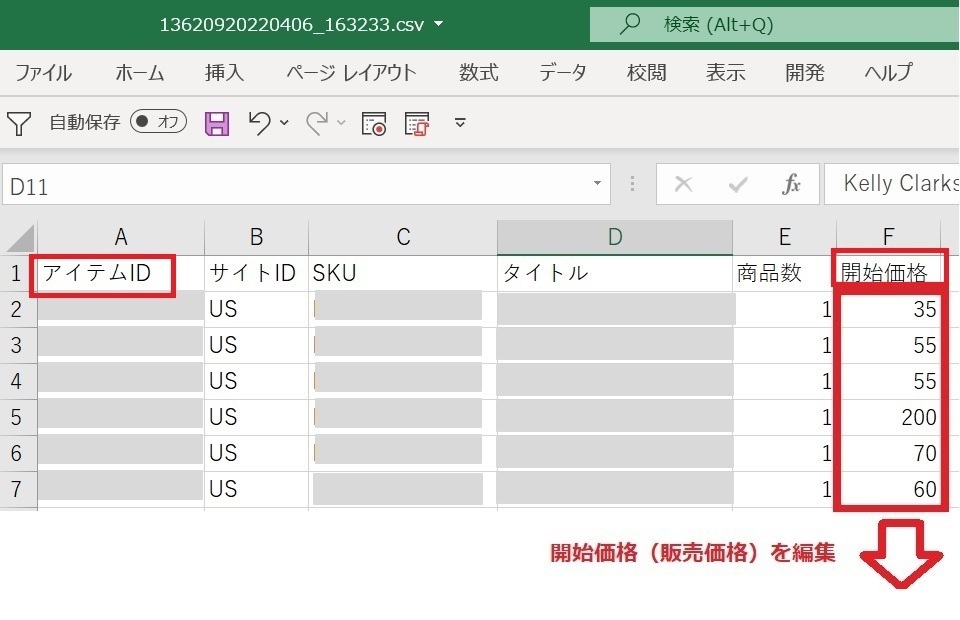
Task: Switch to the 挿入 tab
Action: 224,73
